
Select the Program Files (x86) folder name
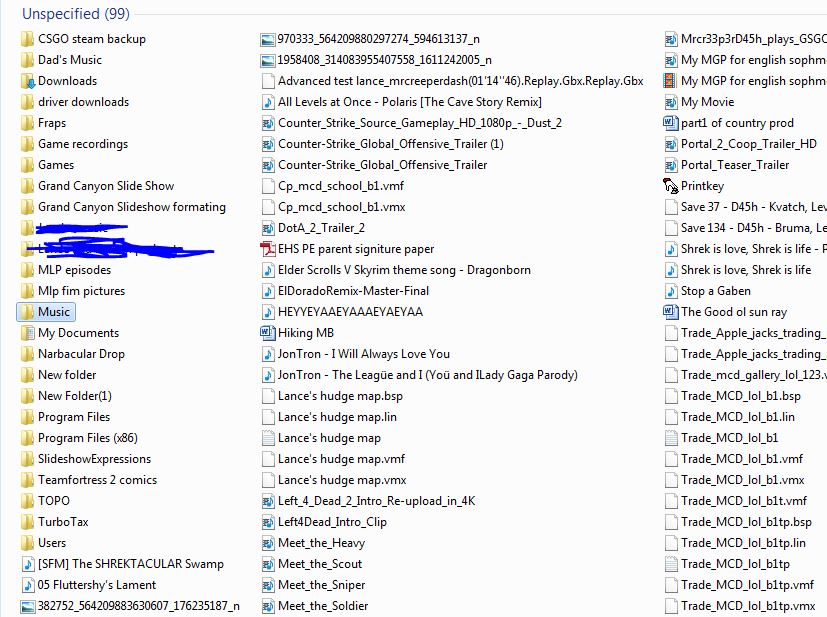click(x=88, y=438)
